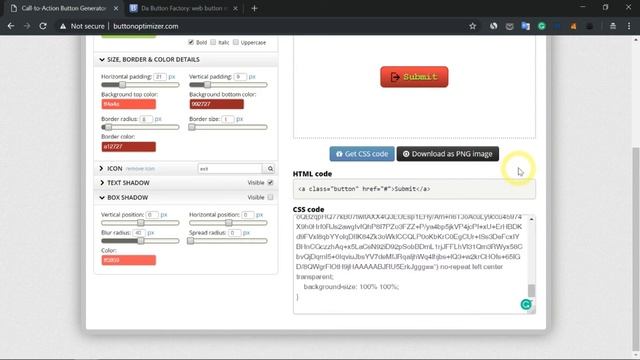
Task: Uncheck Text Shadow Visible checkbox
Action: [270, 182]
